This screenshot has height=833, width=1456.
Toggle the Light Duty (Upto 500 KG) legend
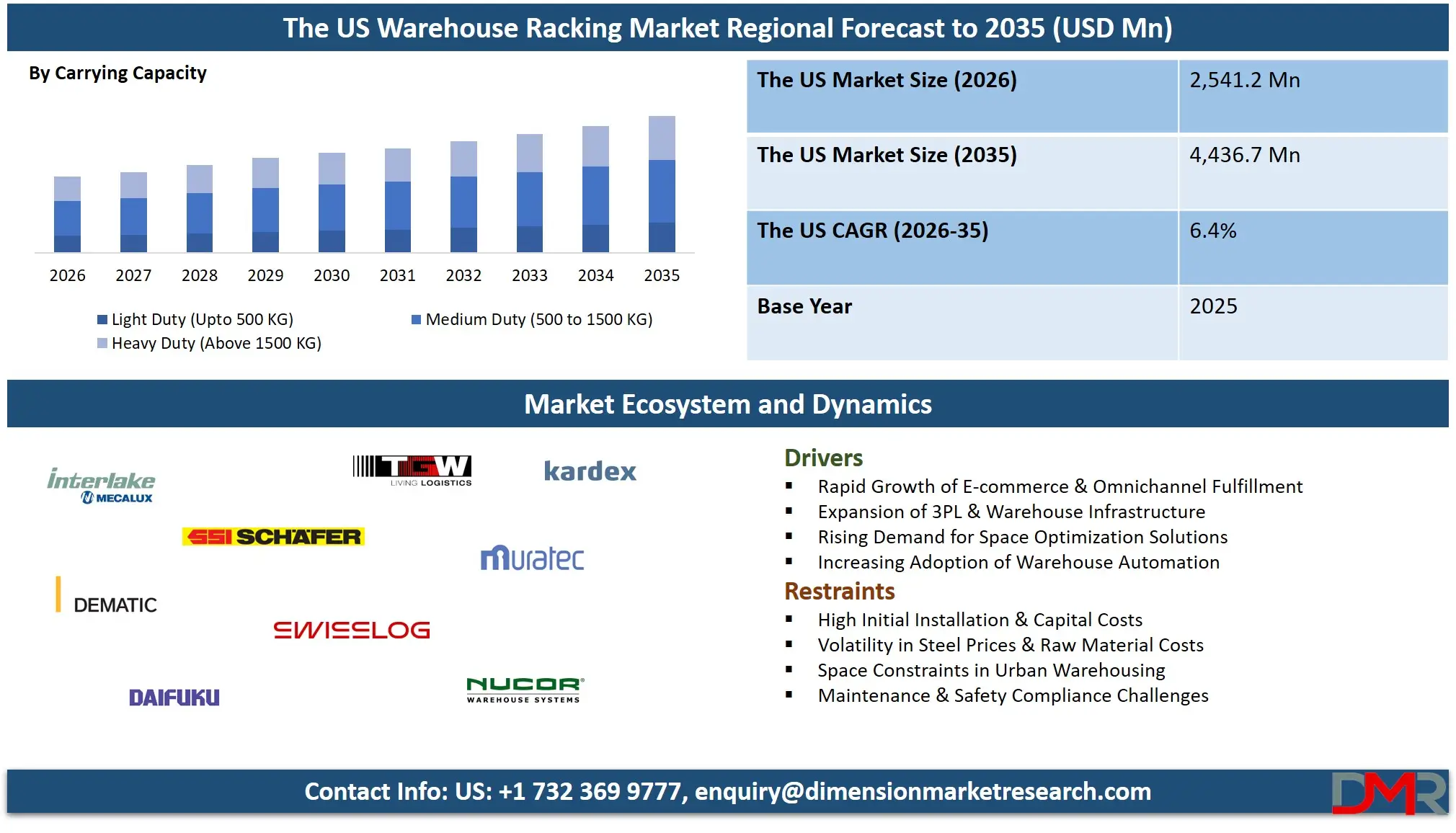point(195,319)
